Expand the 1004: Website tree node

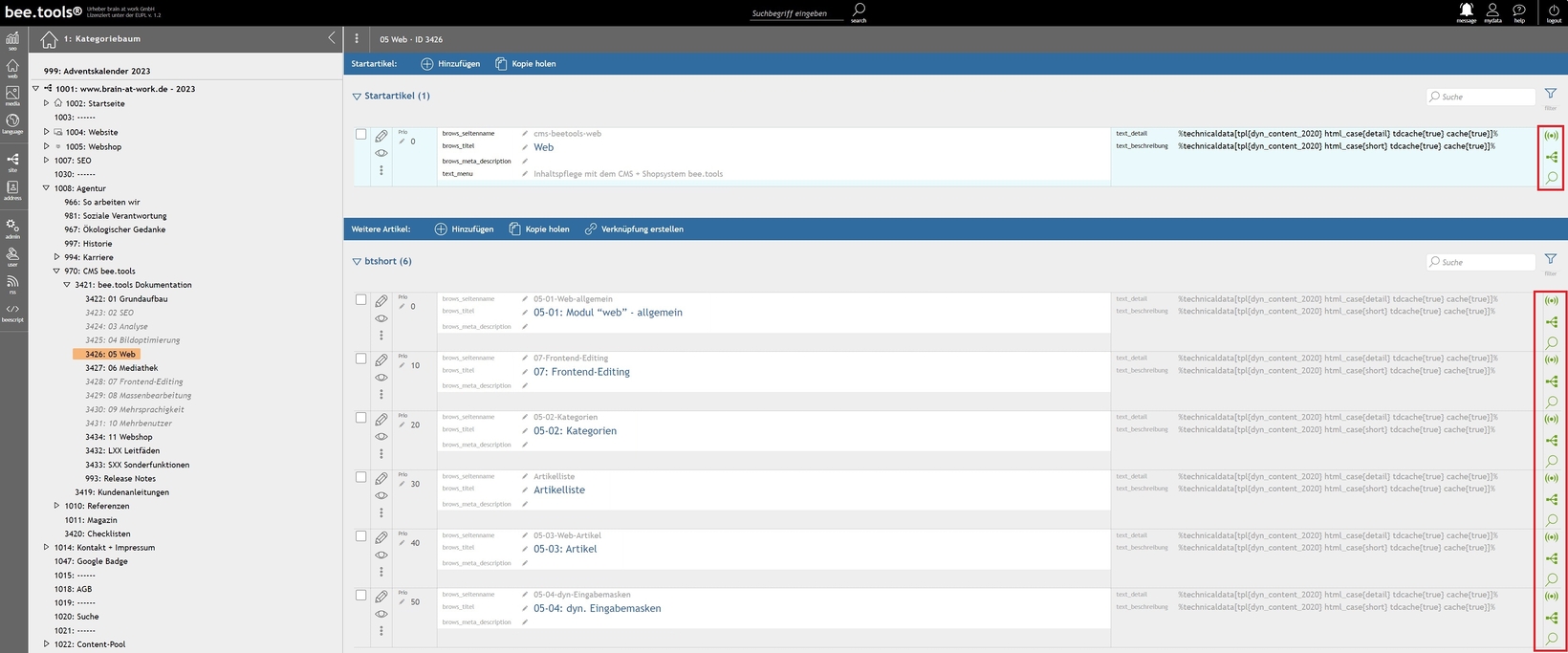pos(46,132)
